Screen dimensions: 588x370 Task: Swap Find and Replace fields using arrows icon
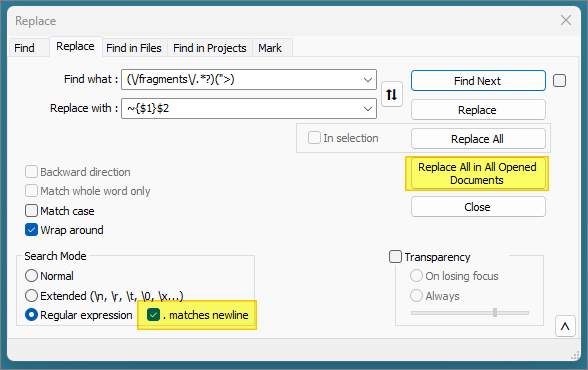(392, 94)
